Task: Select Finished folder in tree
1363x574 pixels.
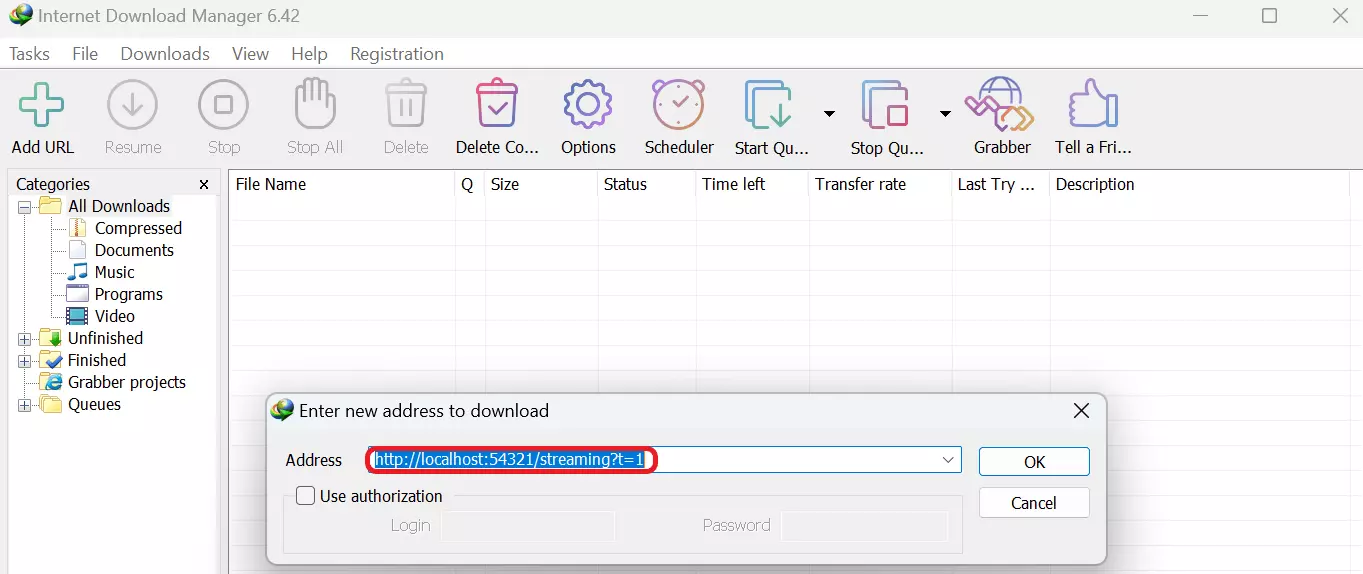Action: tap(96, 360)
